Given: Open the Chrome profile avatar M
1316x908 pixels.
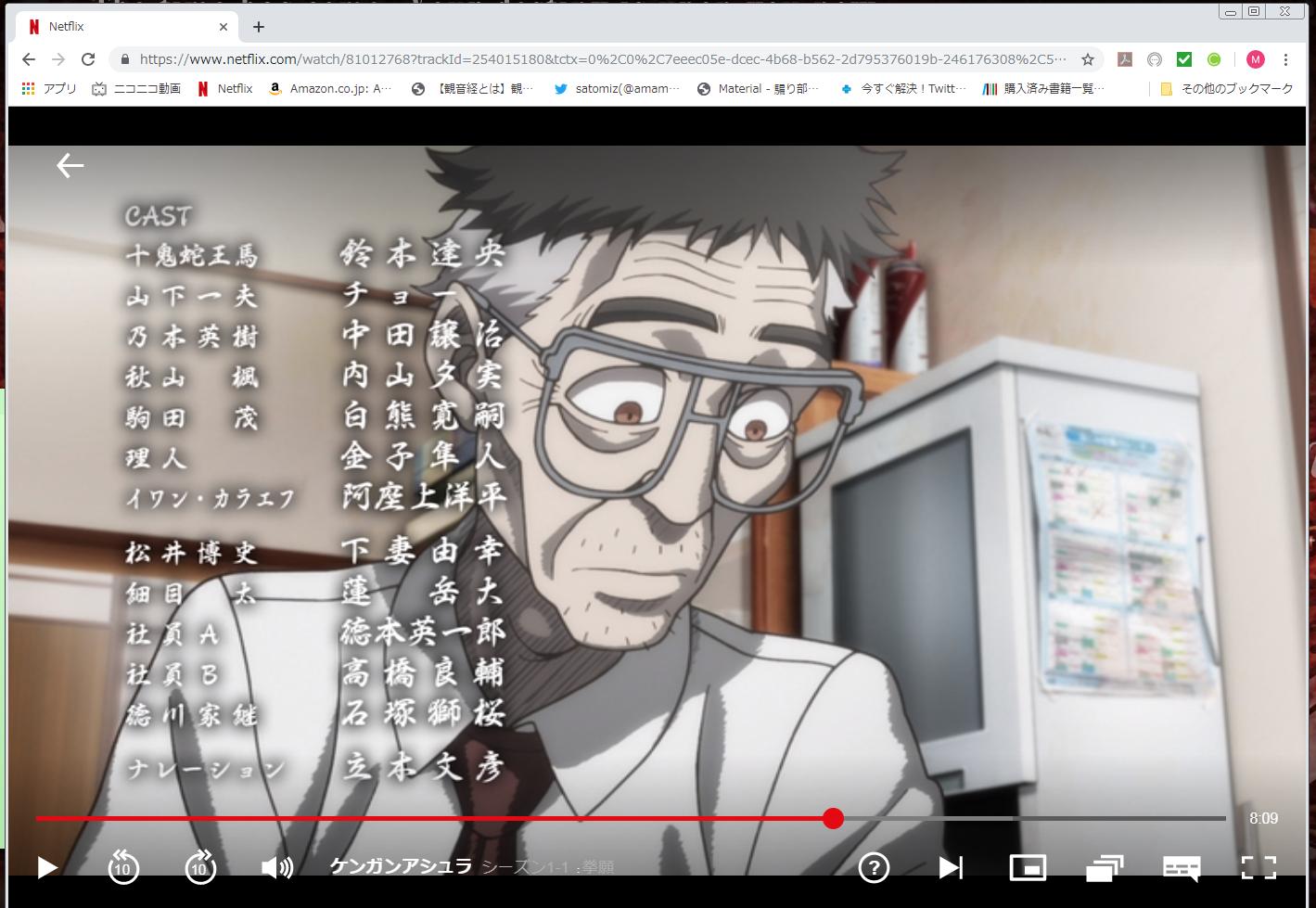Looking at the screenshot, I should pyautogui.click(x=1256, y=59).
